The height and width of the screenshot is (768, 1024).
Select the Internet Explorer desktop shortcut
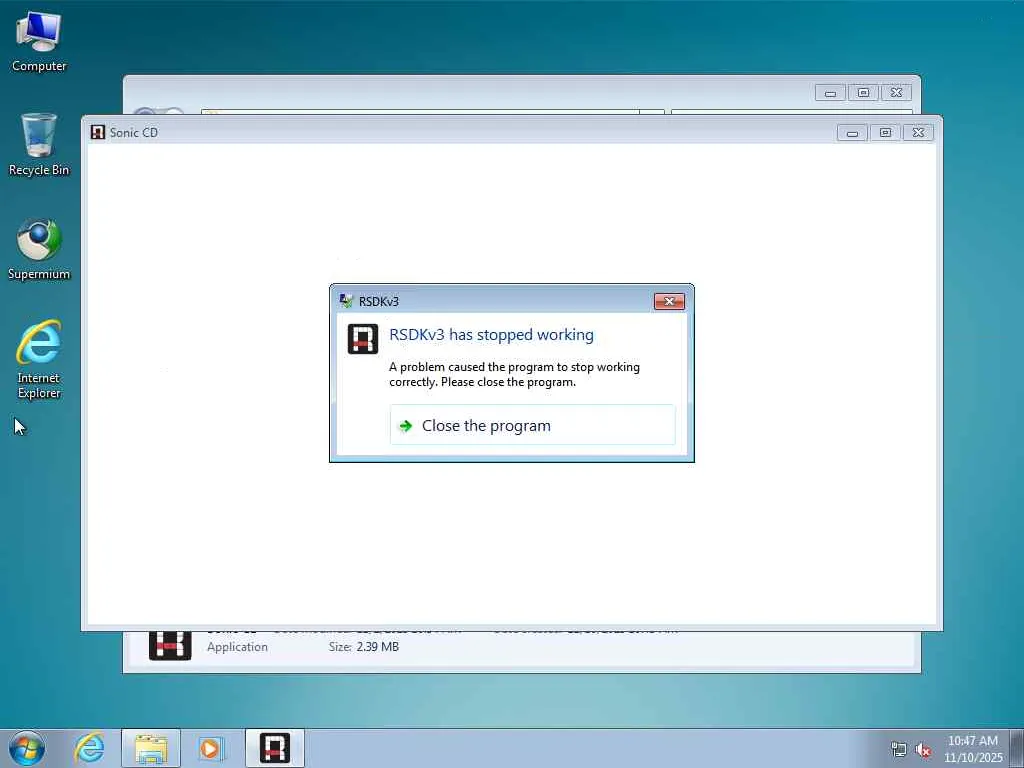[x=39, y=359]
